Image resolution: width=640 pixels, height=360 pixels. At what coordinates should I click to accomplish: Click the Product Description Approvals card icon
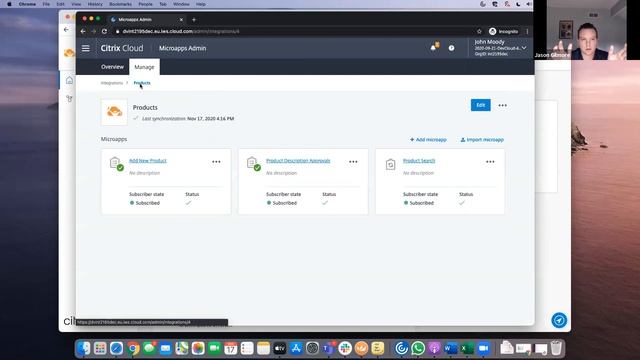click(253, 164)
